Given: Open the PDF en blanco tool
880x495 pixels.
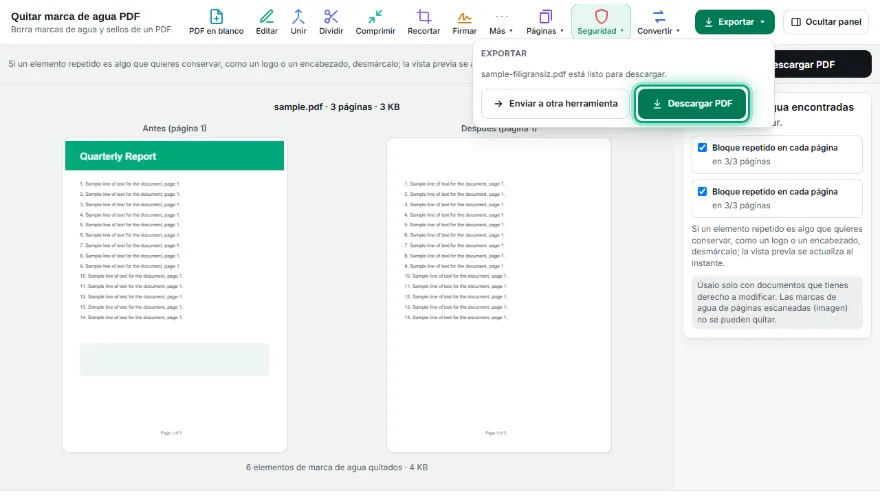Looking at the screenshot, I should point(216,22).
